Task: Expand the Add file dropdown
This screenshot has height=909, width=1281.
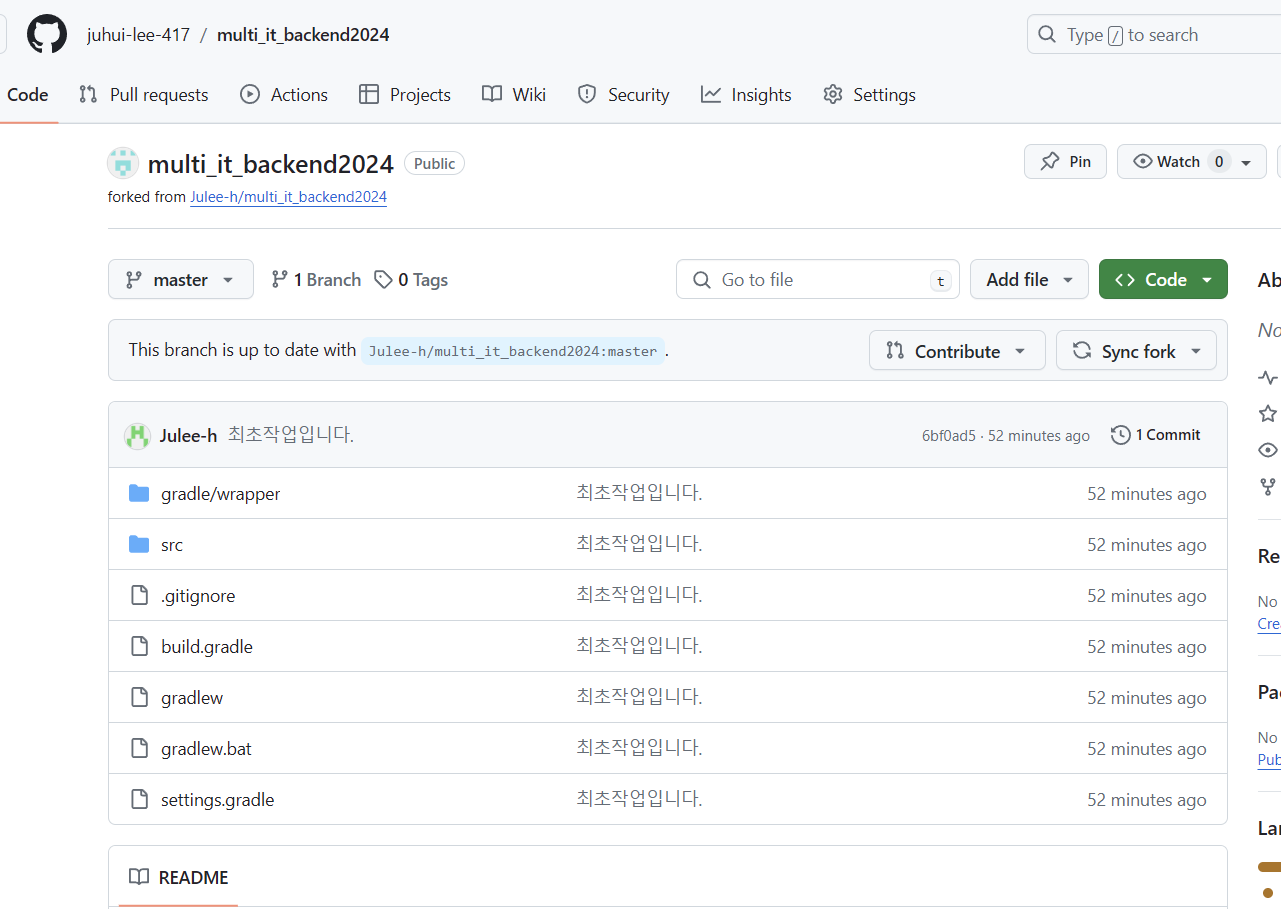Action: click(1029, 280)
